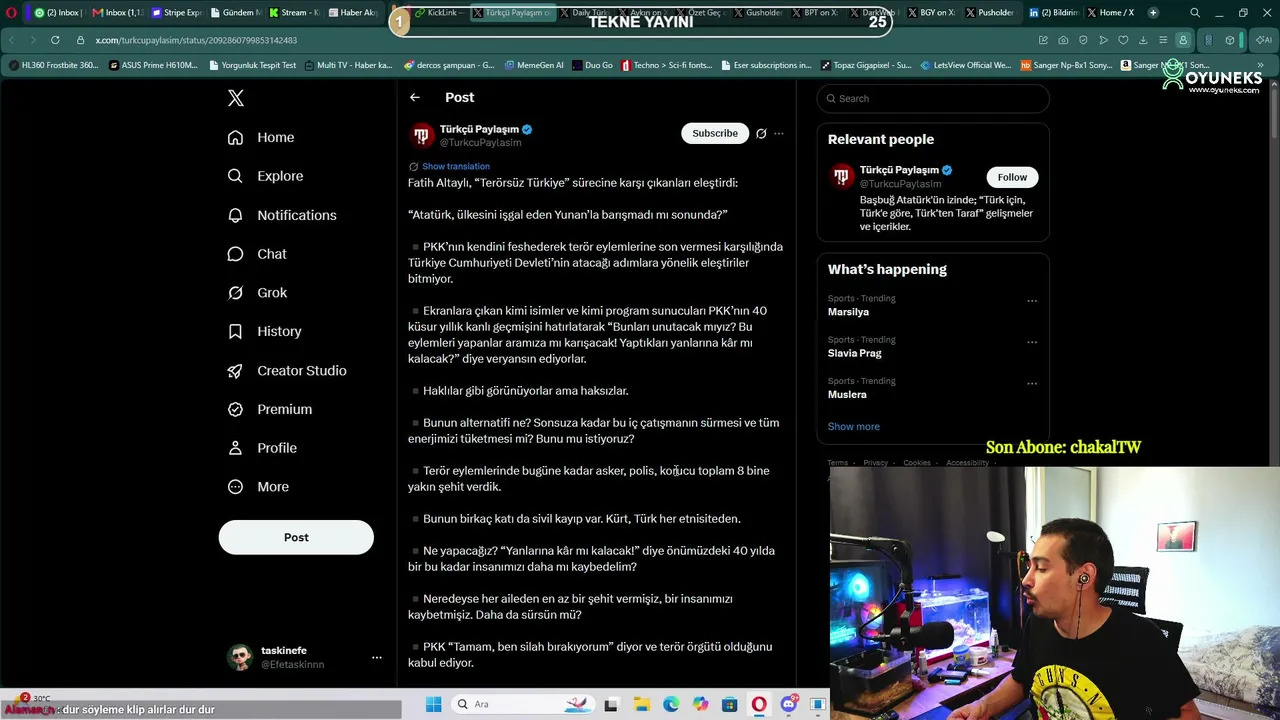
Task: Open the Chat bubble icon
Action: click(x=235, y=254)
